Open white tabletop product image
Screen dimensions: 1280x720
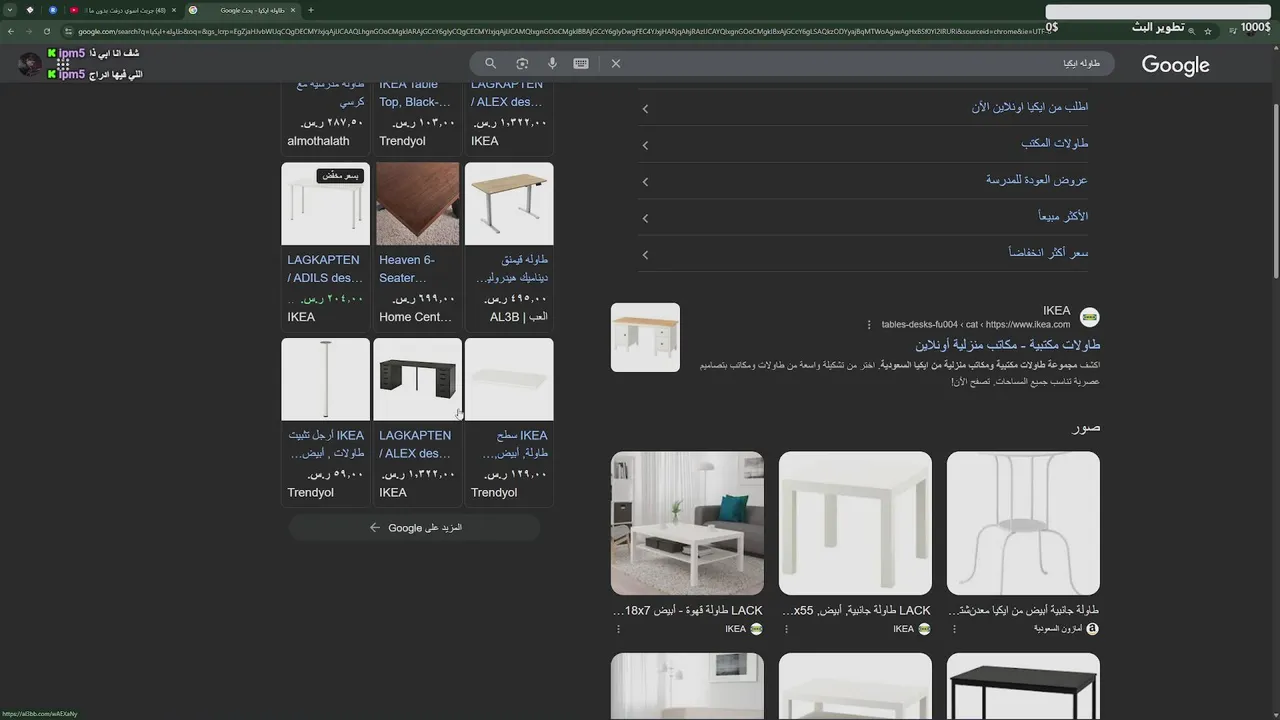click(x=509, y=379)
